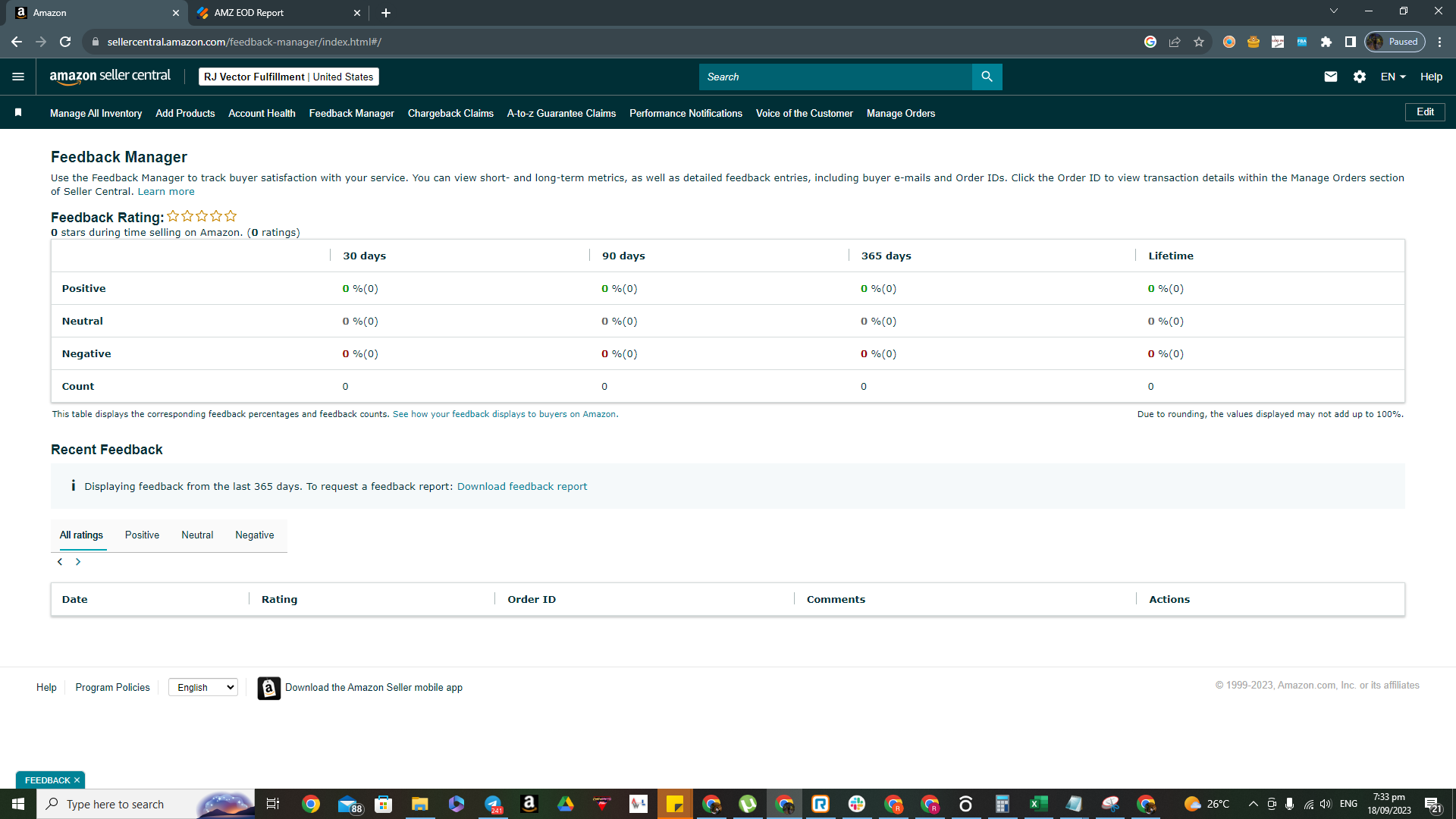The height and width of the screenshot is (819, 1456).
Task: Open the settings gear icon
Action: point(1360,77)
